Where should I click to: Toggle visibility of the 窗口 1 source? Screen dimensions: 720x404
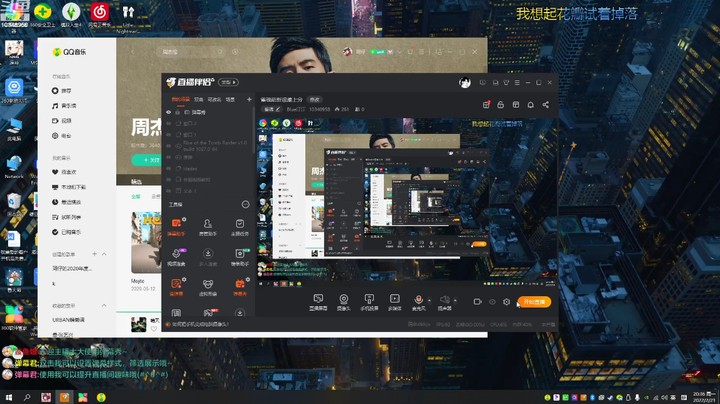pyautogui.click(x=169, y=135)
